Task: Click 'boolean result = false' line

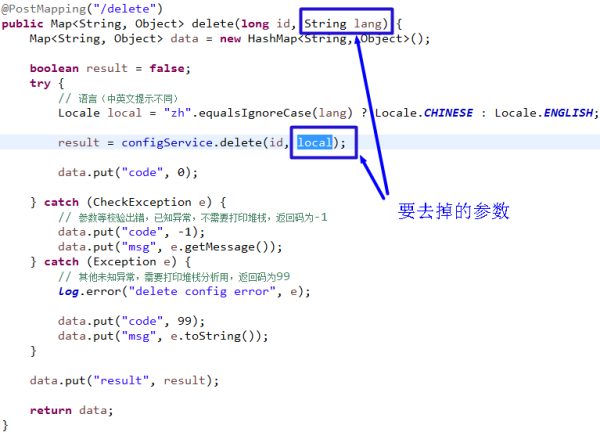Action: pyautogui.click(x=110, y=68)
